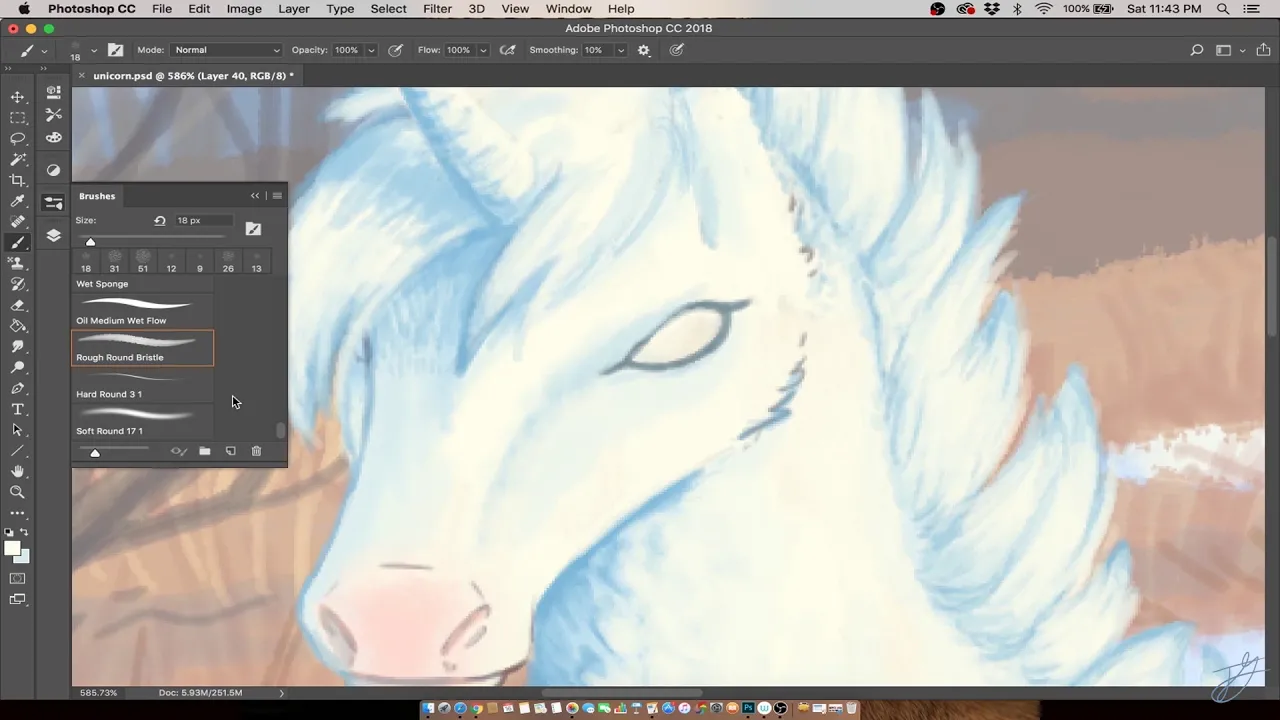Screen dimensions: 1280x720
Task: Select the Paint Bucket tool
Action: pyautogui.click(x=18, y=326)
